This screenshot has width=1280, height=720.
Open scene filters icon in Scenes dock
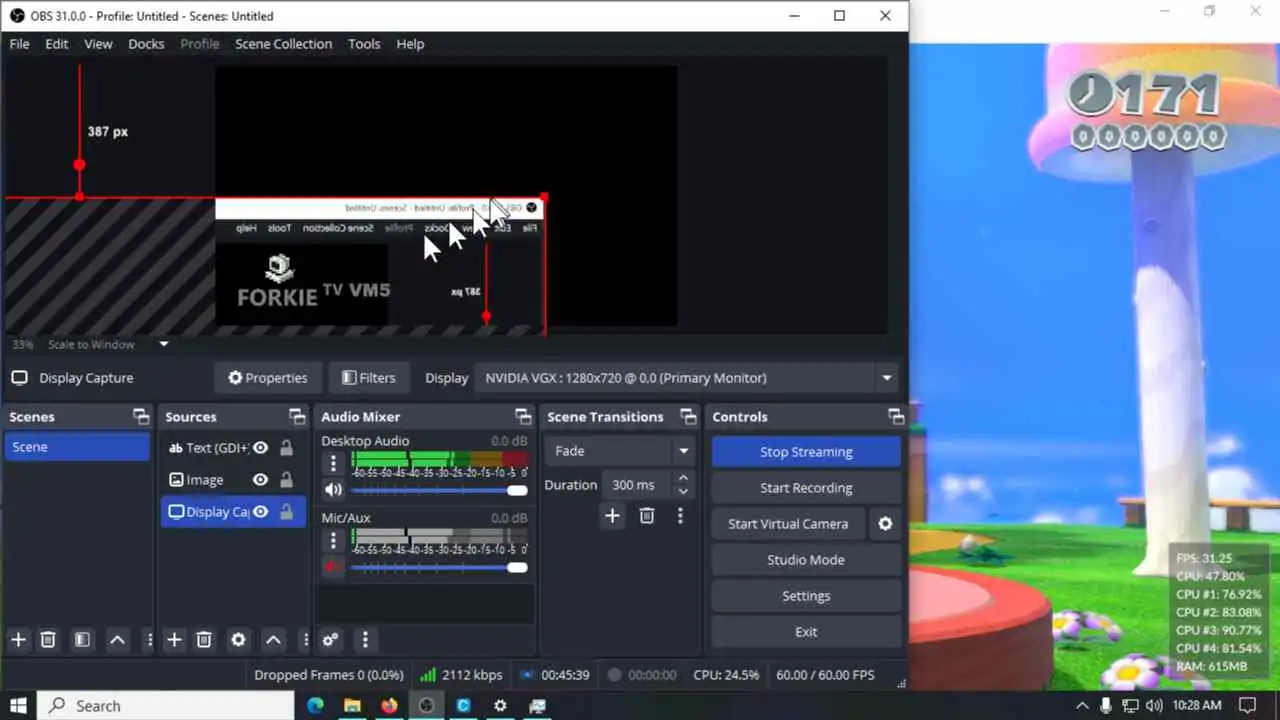(x=83, y=640)
